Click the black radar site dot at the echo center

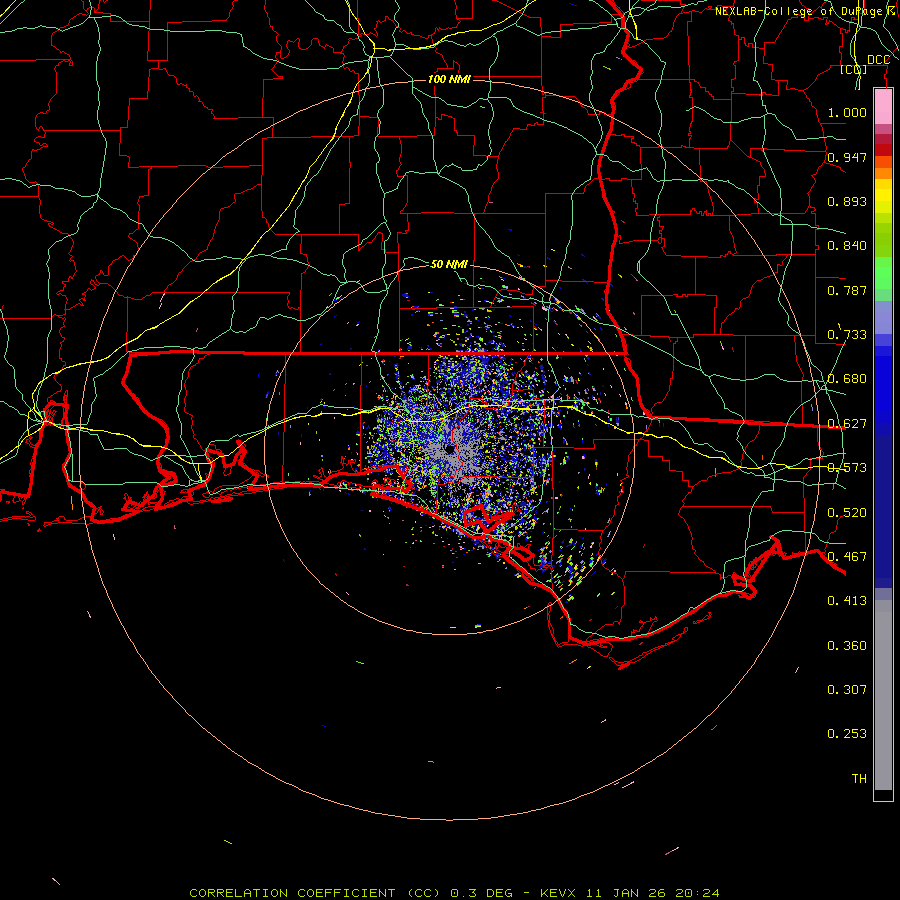[x=449, y=449]
